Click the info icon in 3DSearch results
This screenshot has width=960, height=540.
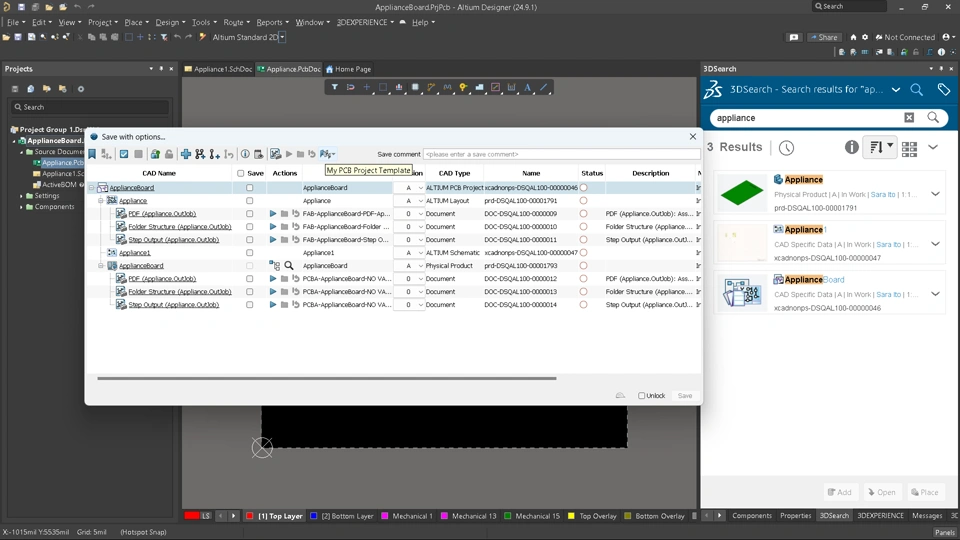851,147
